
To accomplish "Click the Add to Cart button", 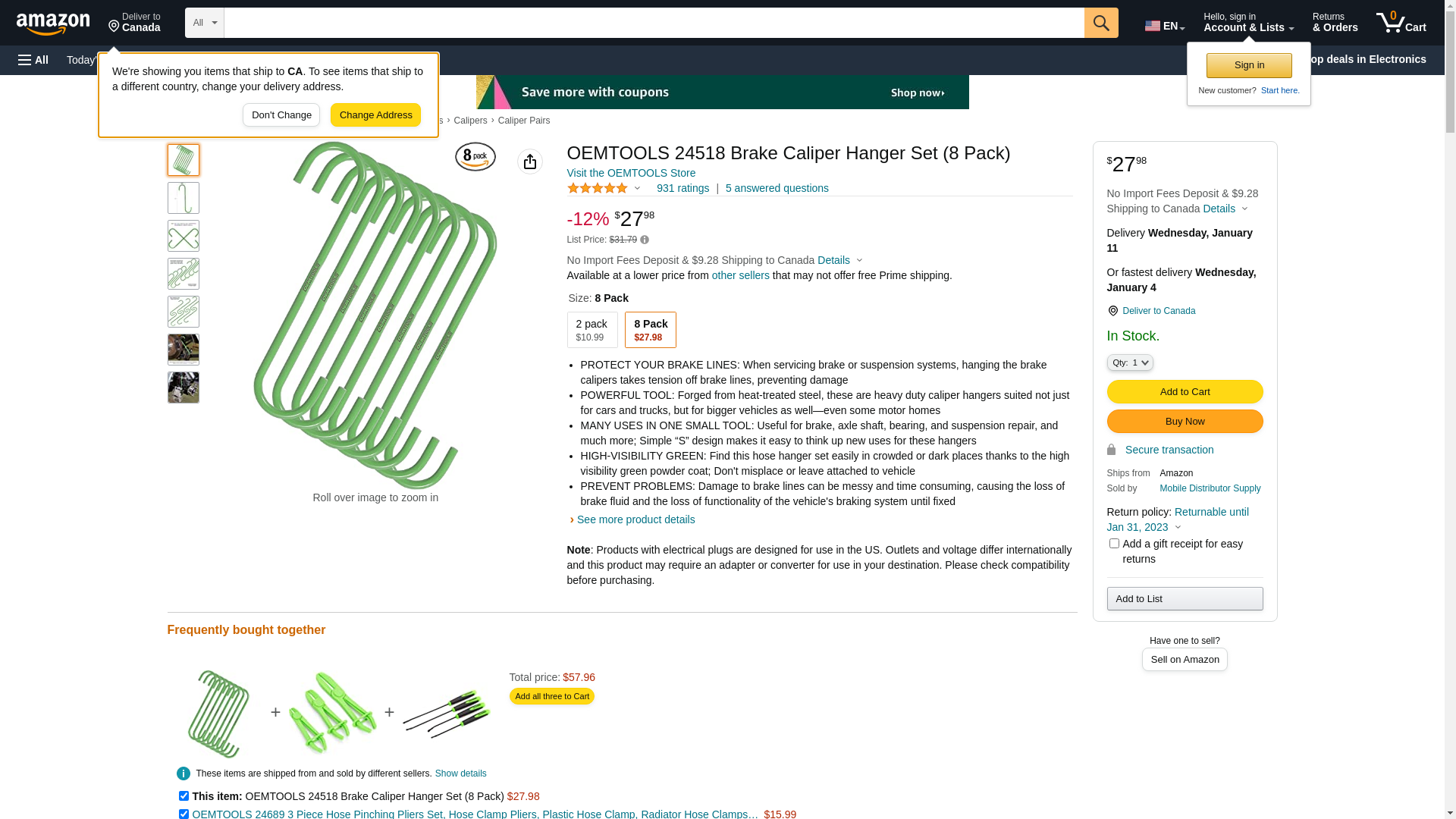I will point(1185,392).
